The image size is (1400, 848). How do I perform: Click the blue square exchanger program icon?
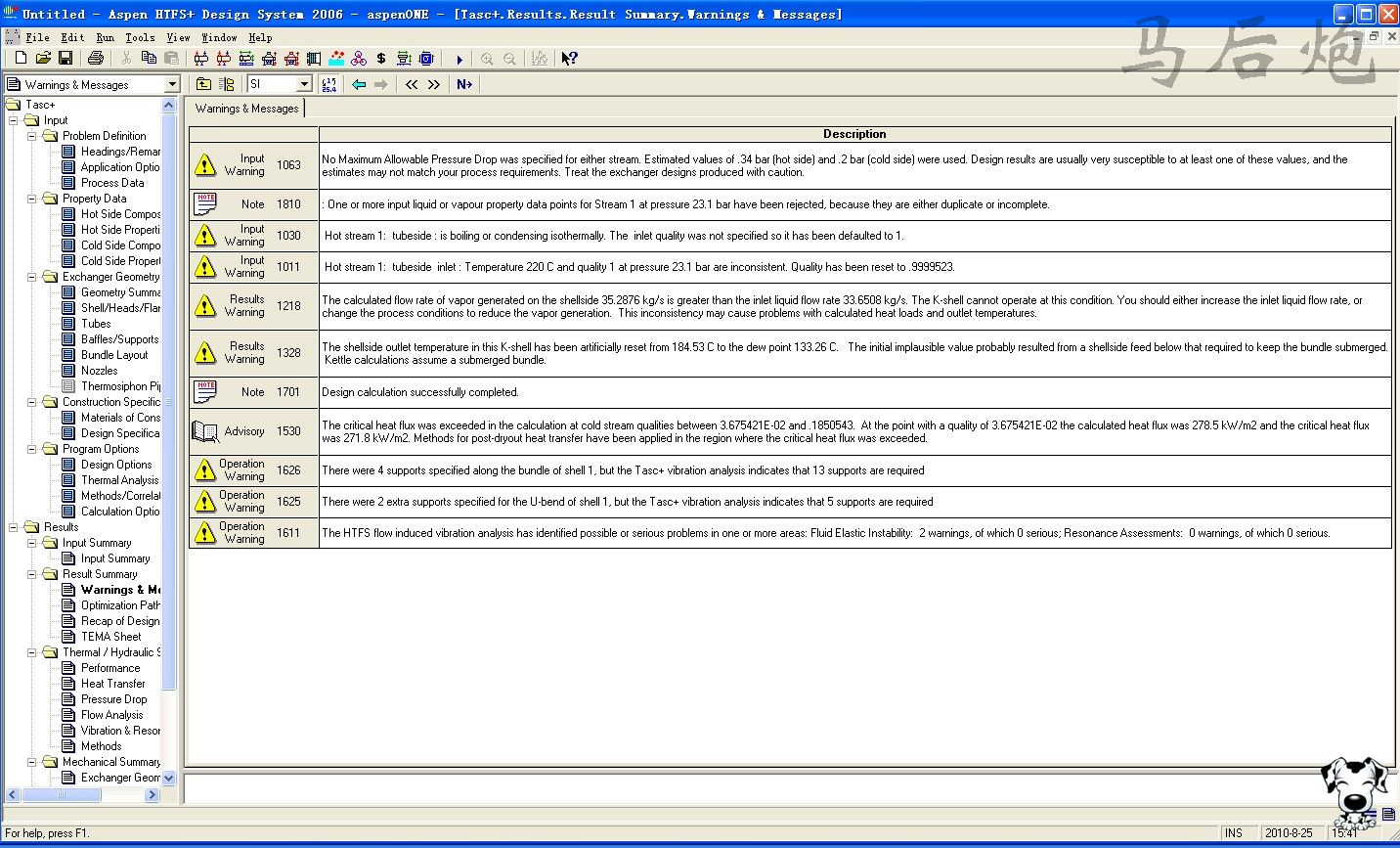click(426, 59)
